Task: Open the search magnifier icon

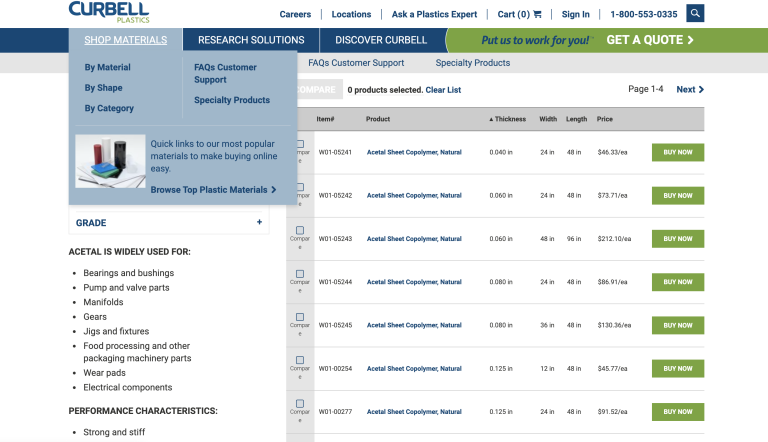Action: 695,13
